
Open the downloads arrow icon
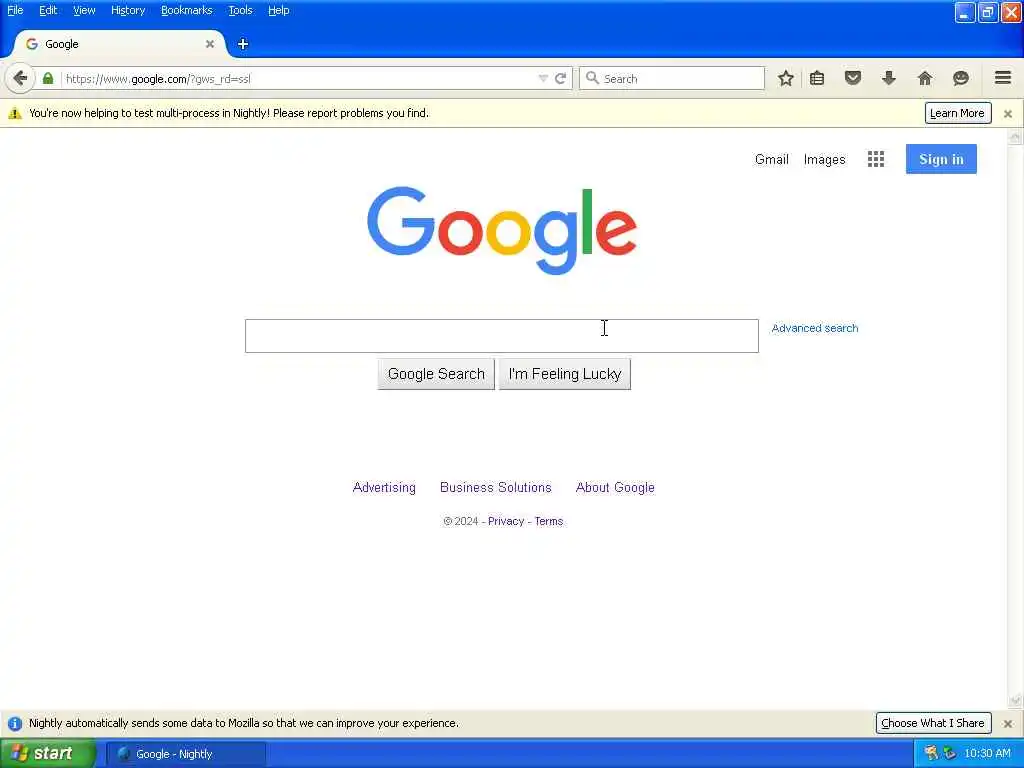tap(889, 78)
